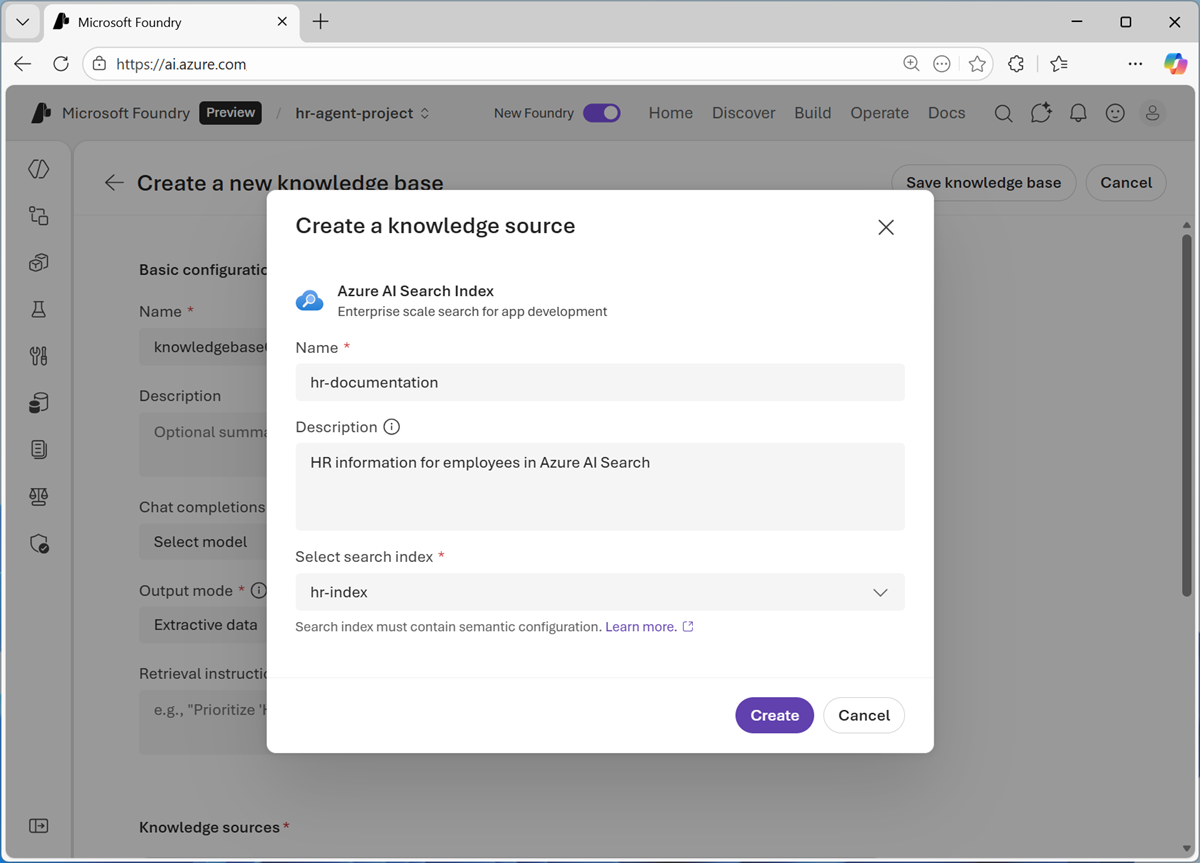Click the knowledge base Name field behind dialog
Image resolution: width=1200 pixels, height=863 pixels.
click(x=203, y=347)
